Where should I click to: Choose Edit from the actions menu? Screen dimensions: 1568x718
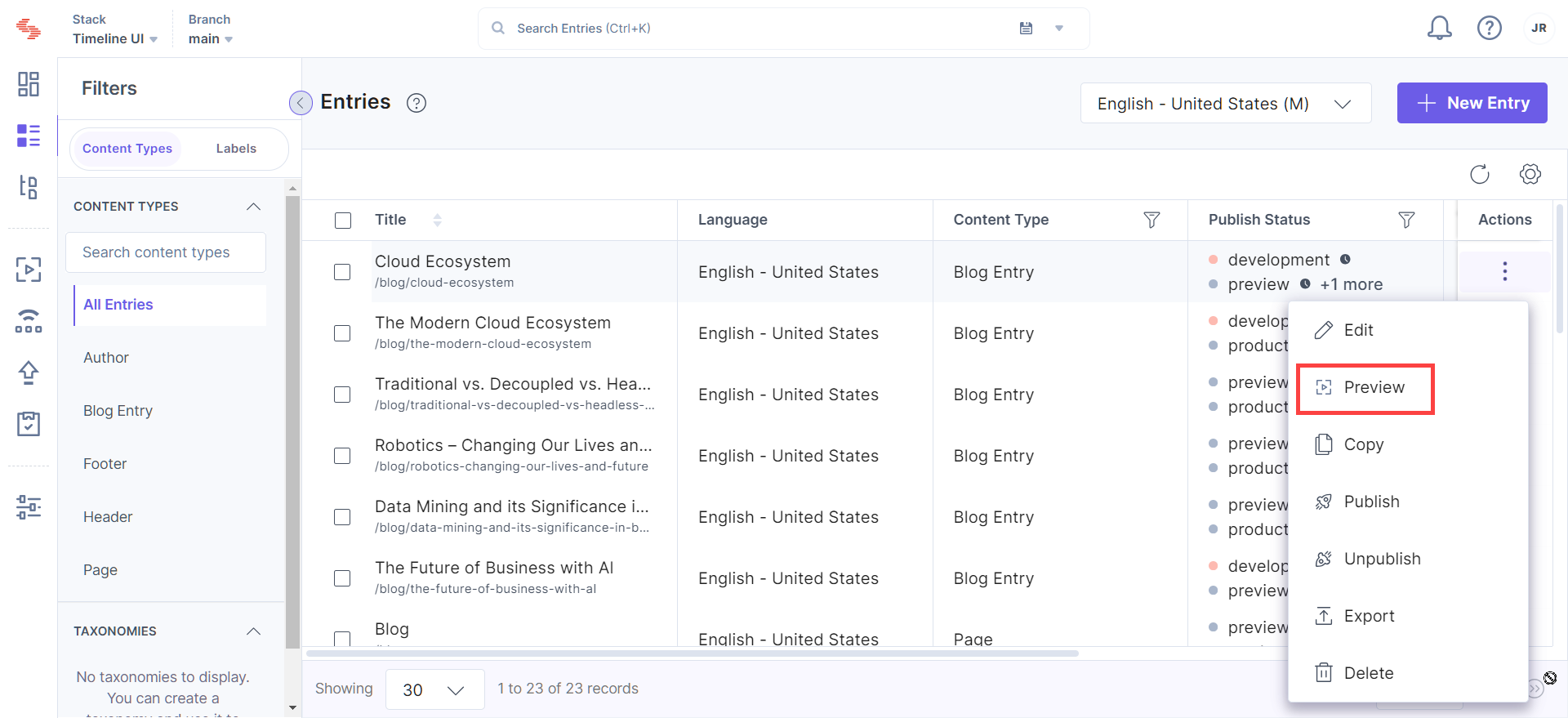[1408, 330]
